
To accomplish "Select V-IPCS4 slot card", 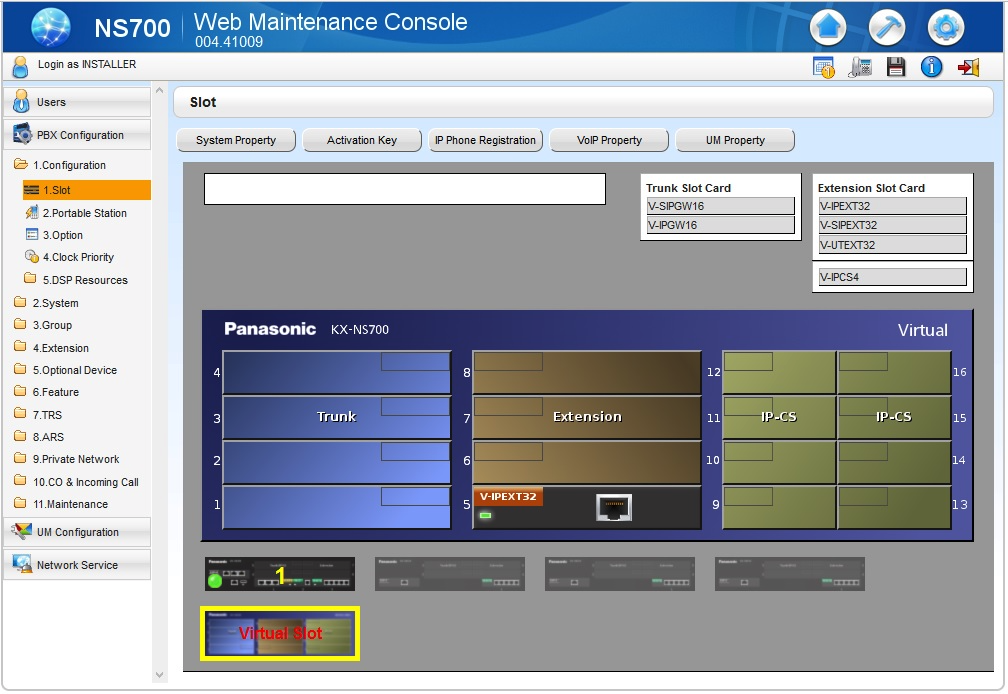I will [892, 277].
